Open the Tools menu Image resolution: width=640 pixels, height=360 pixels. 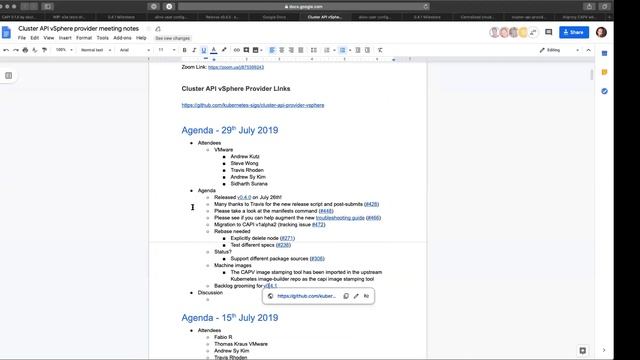coord(102,38)
